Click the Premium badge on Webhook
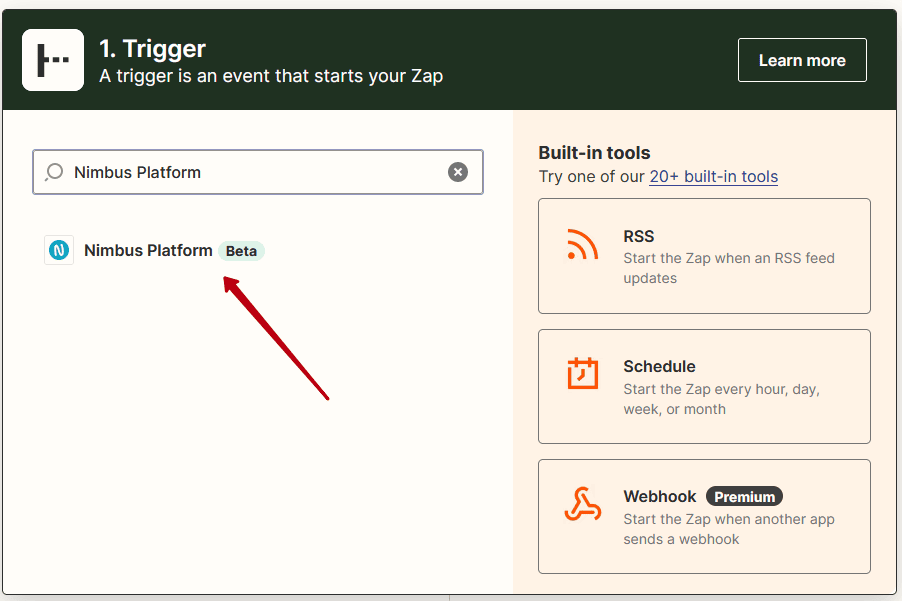This screenshot has height=601, width=902. point(744,497)
